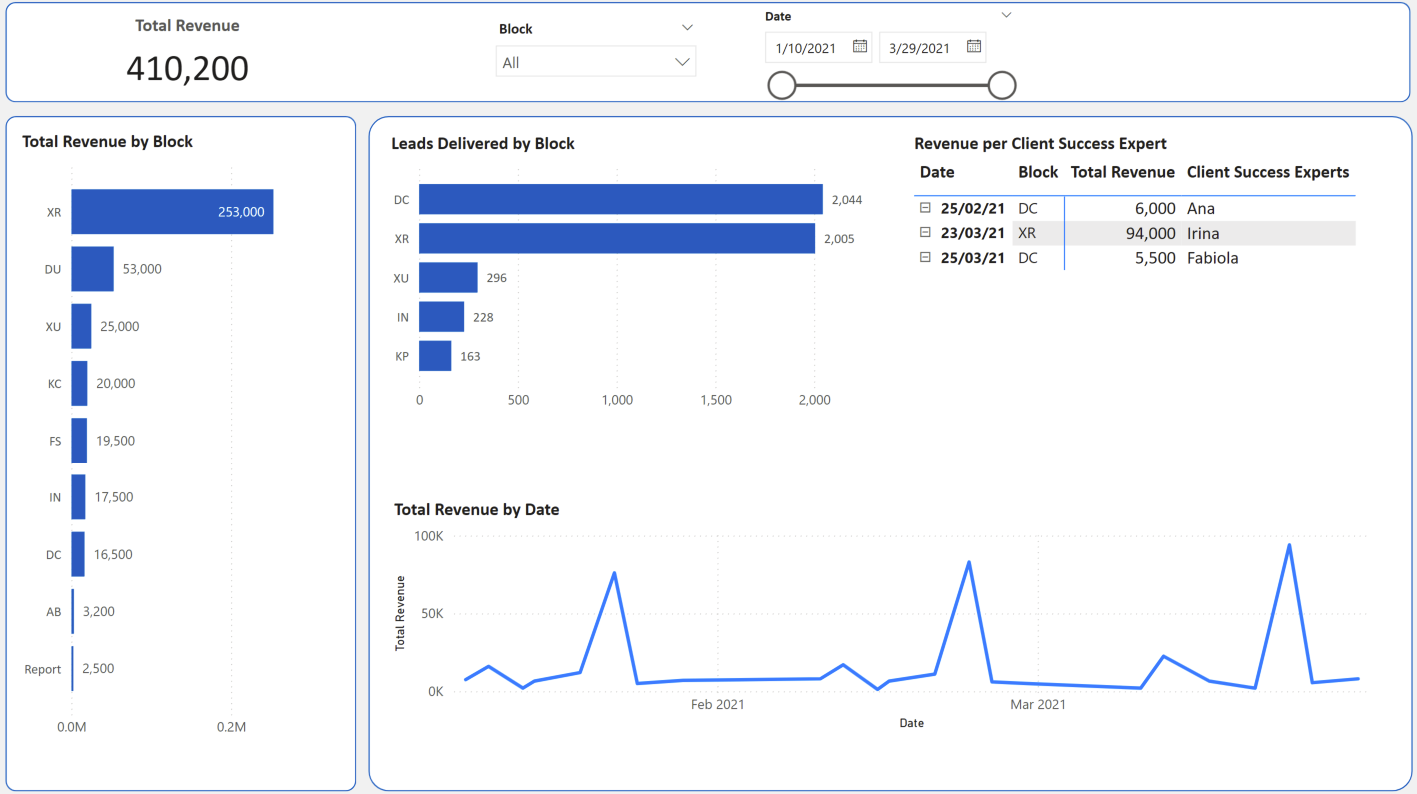Screen dimensions: 1417x794
Task: Sort table by Date column header
Action: pyautogui.click(x=937, y=172)
